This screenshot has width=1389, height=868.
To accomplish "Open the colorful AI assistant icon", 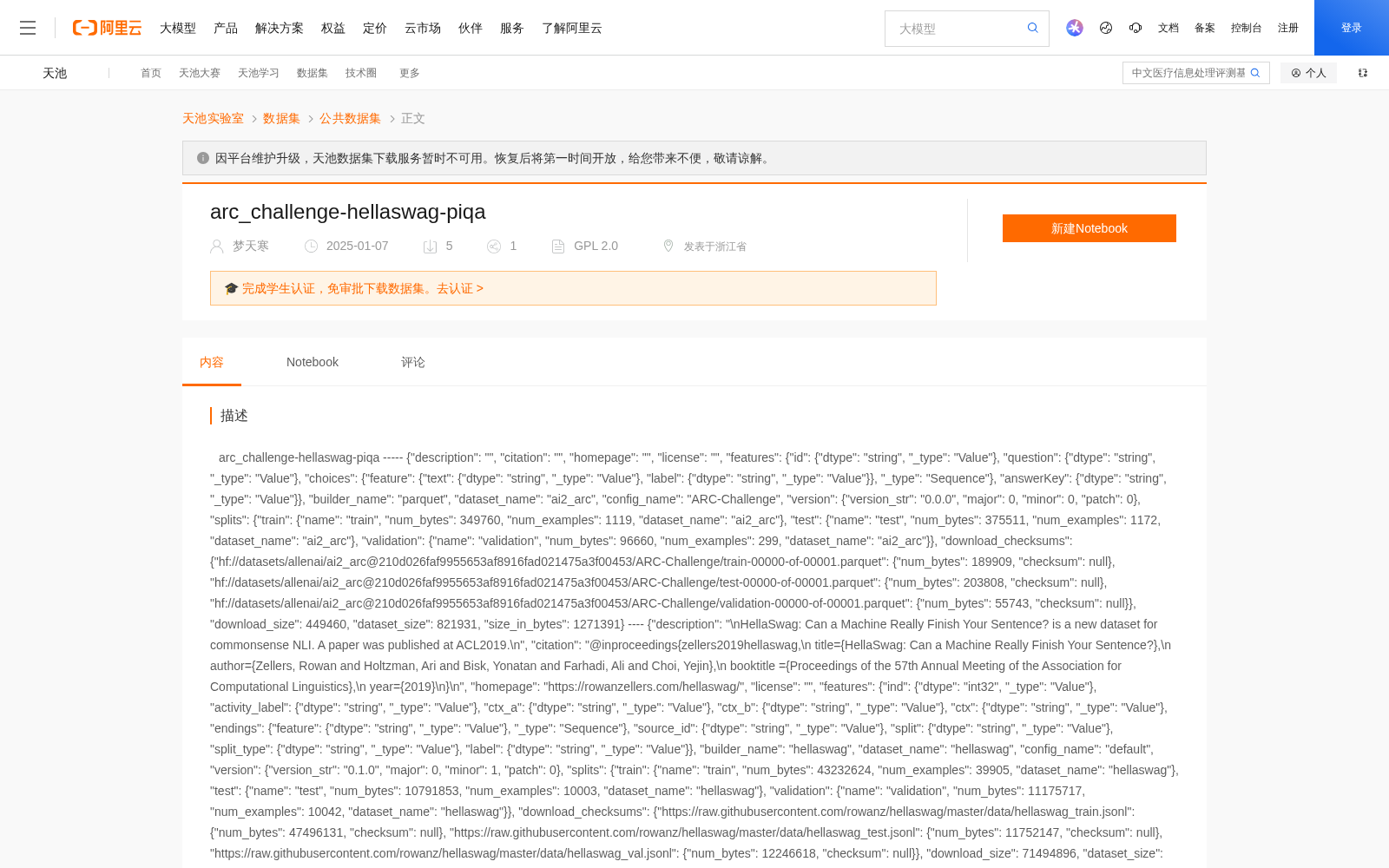I will [x=1075, y=28].
